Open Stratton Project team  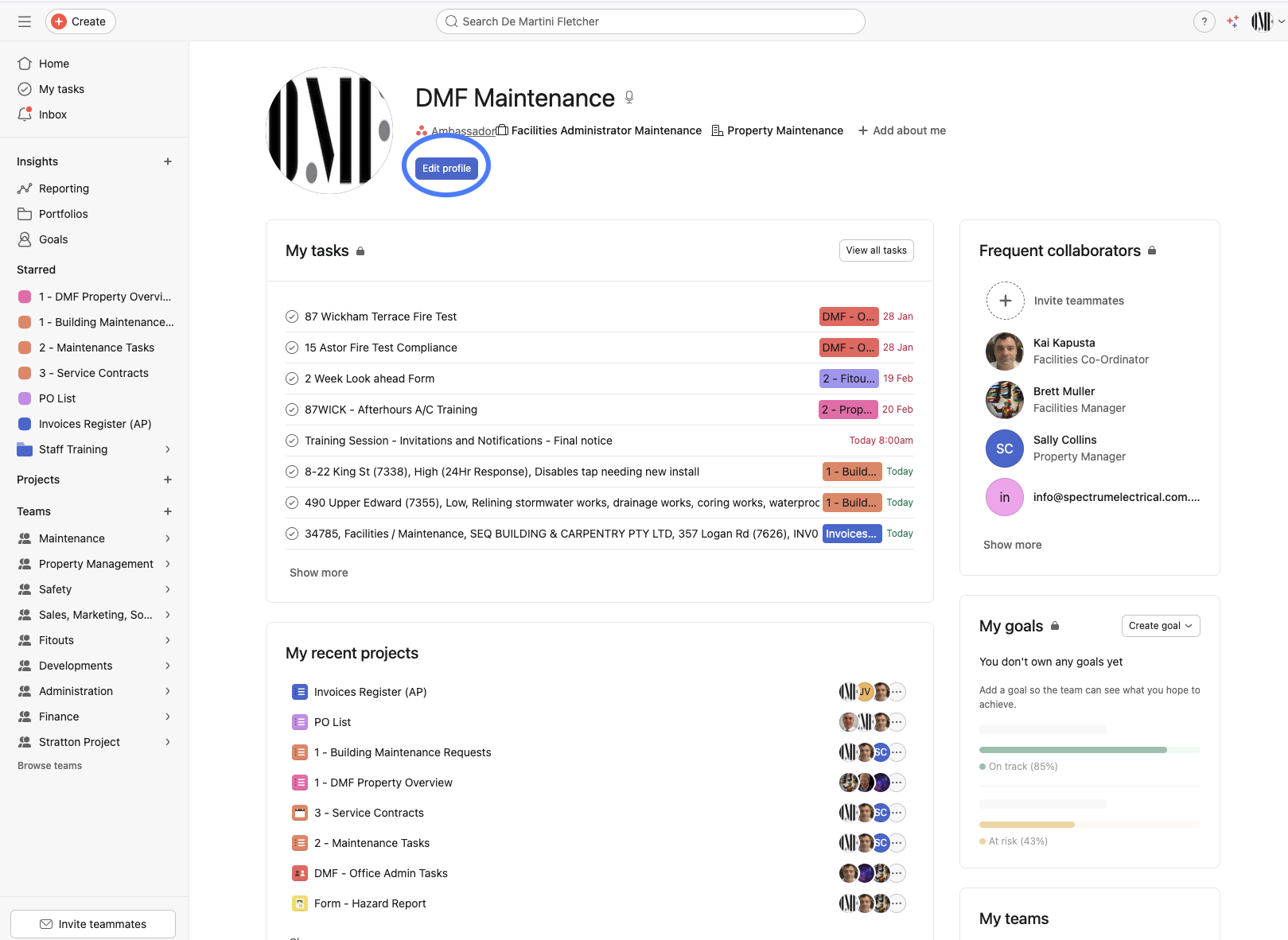tap(80, 742)
